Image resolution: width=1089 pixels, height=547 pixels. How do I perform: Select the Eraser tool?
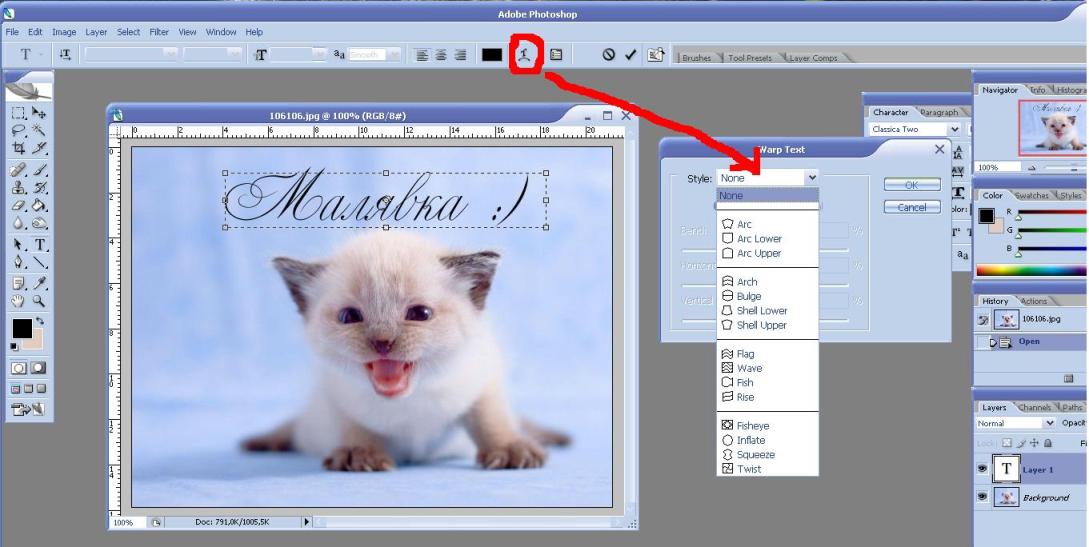pos(19,205)
